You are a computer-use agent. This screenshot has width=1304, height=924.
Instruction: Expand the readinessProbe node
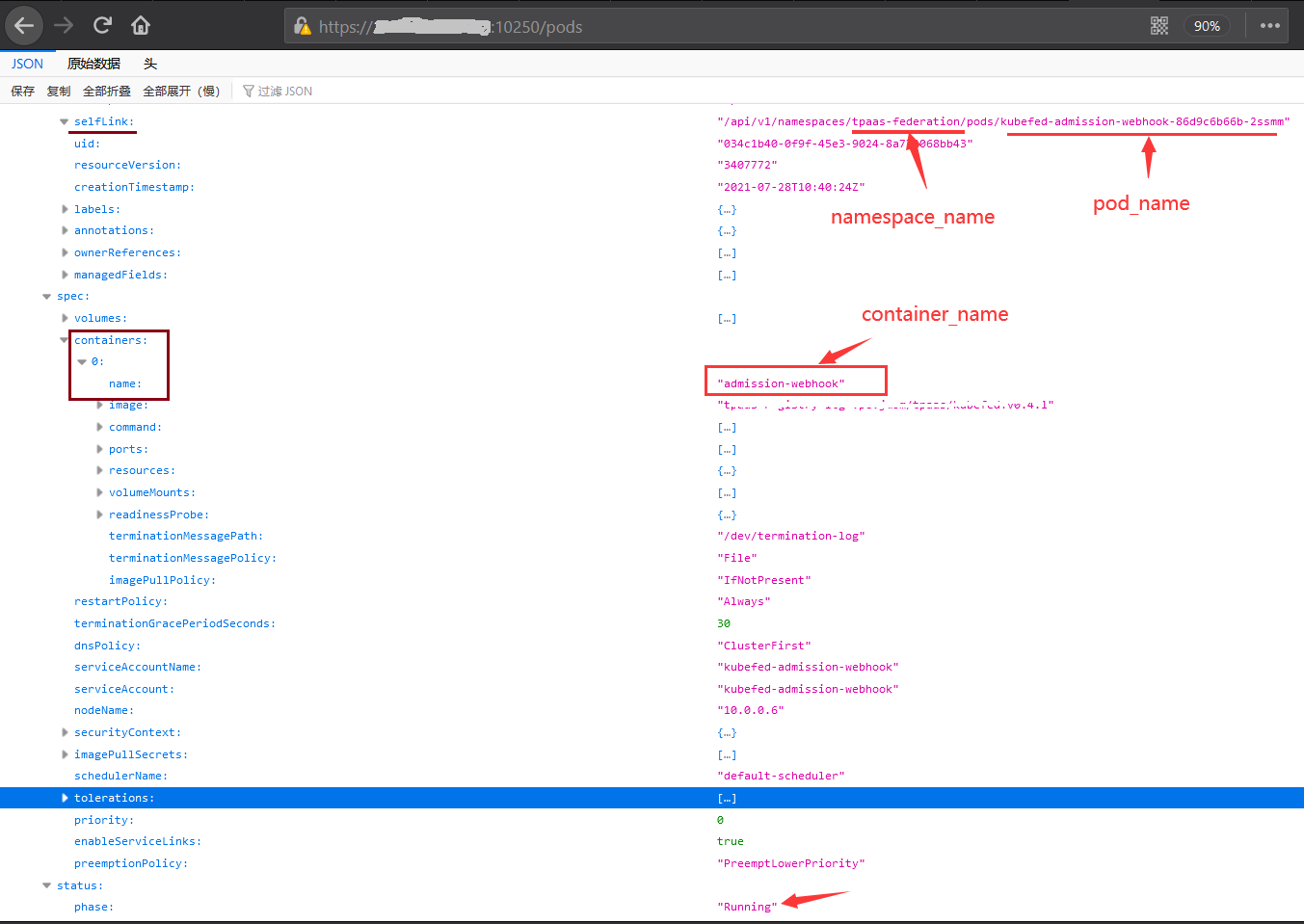(99, 515)
